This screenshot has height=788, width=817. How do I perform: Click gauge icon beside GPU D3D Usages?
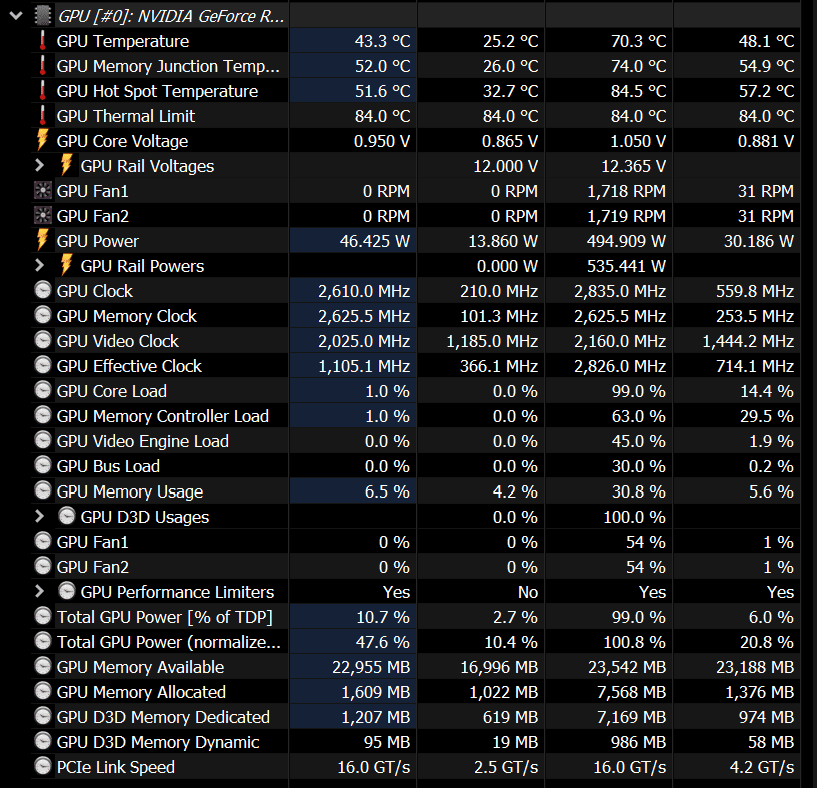[67, 515]
